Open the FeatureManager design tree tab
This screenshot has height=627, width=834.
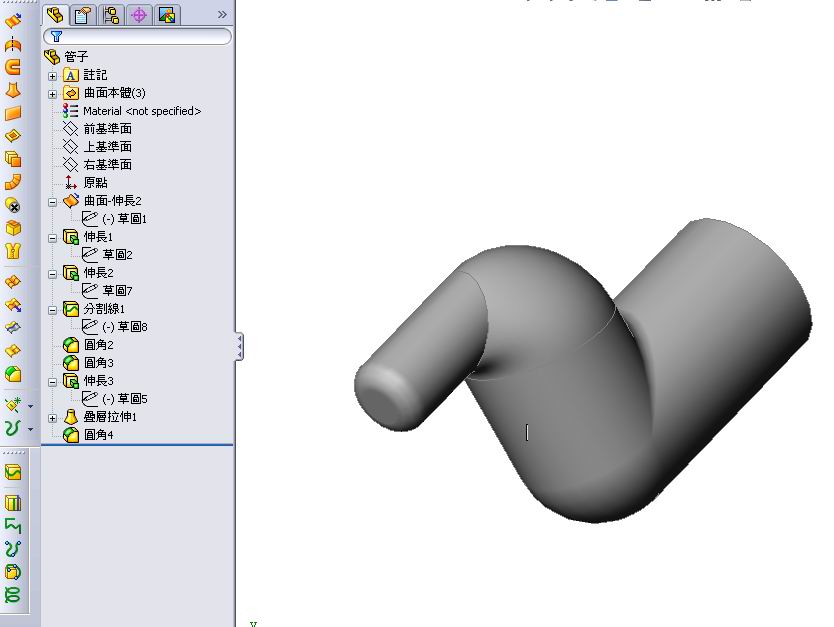tap(55, 15)
